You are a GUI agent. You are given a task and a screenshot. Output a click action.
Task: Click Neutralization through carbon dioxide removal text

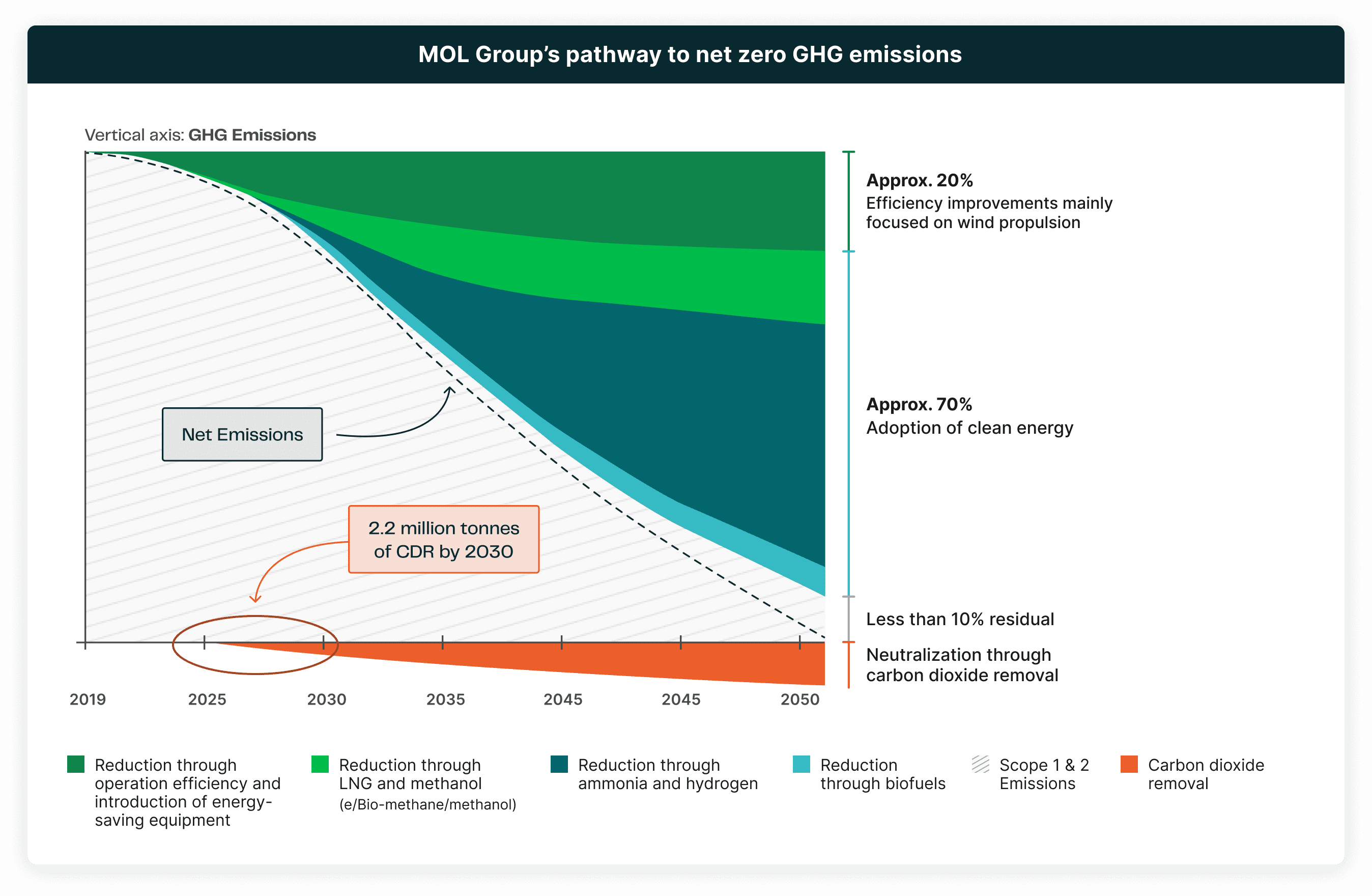pyautogui.click(x=961, y=665)
